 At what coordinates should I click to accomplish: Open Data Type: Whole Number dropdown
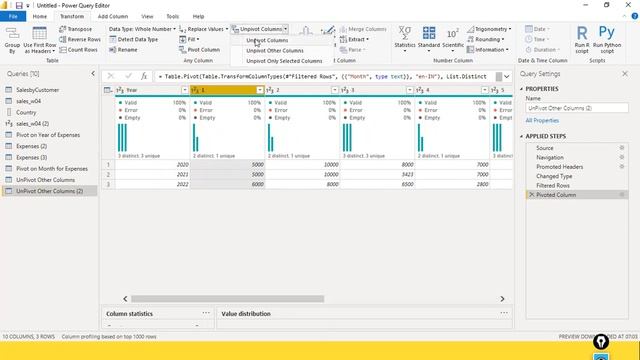click(142, 29)
